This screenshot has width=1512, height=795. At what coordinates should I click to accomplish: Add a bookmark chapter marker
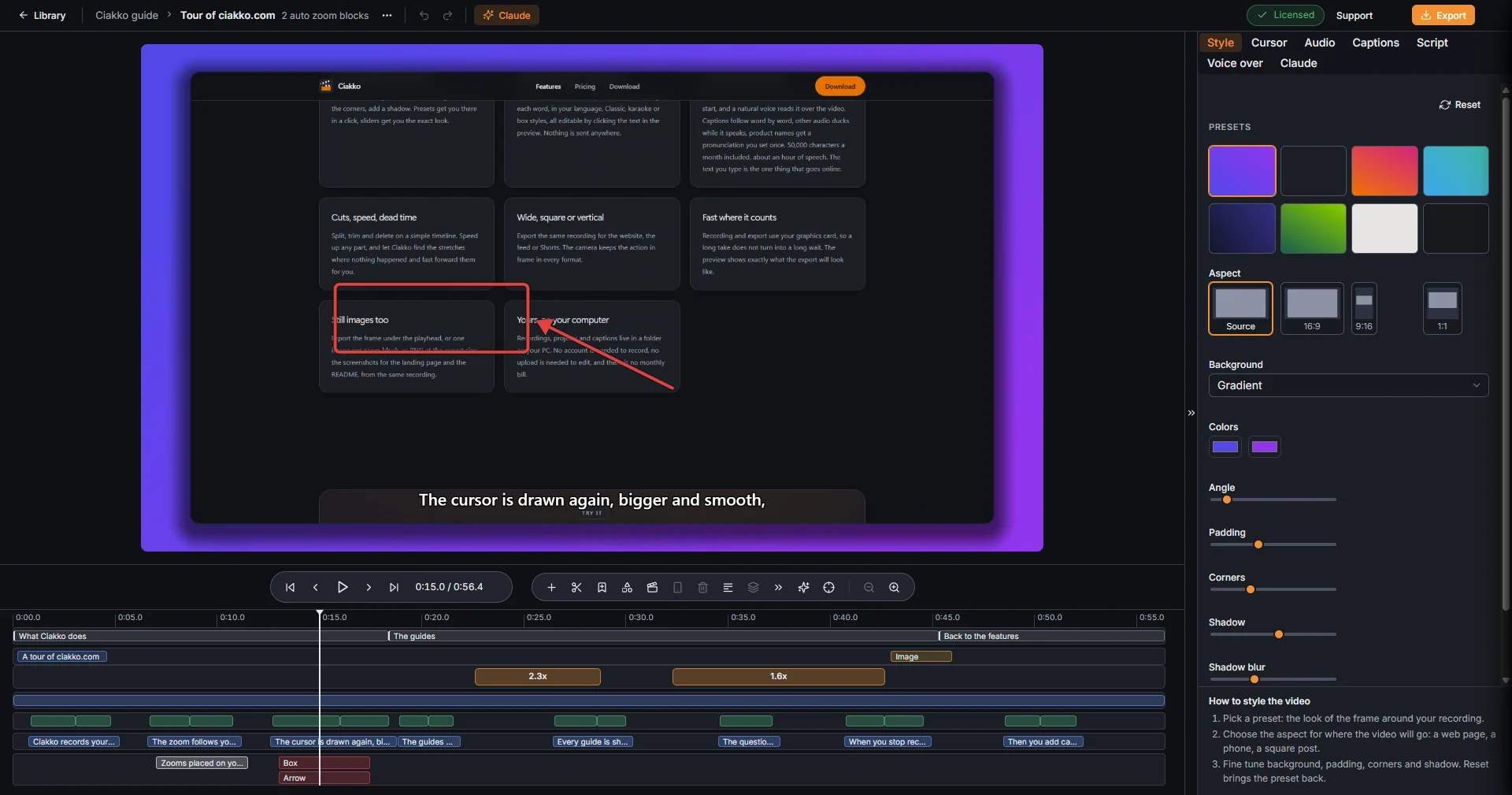point(602,588)
